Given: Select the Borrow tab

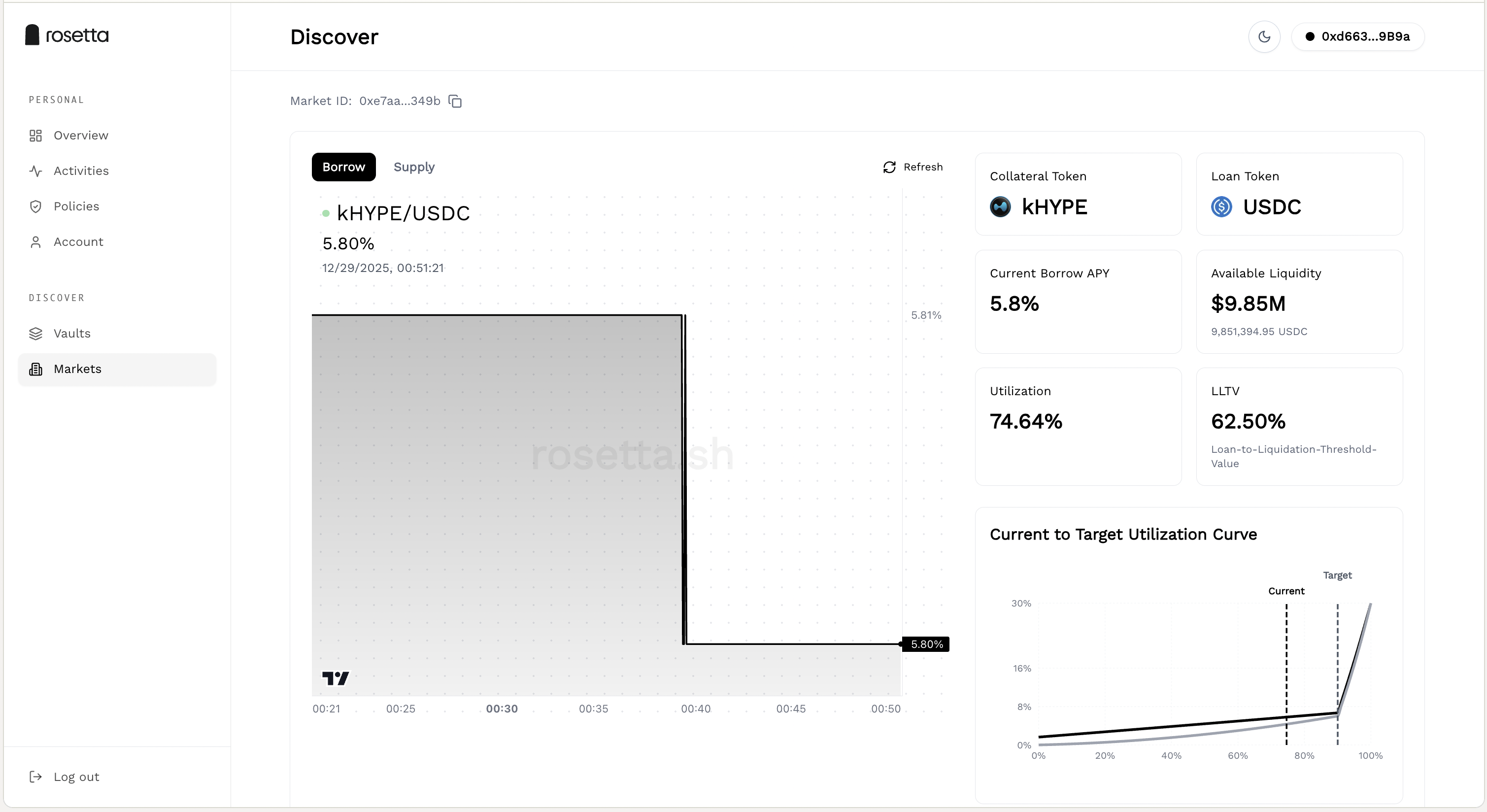Looking at the screenshot, I should click(343, 168).
